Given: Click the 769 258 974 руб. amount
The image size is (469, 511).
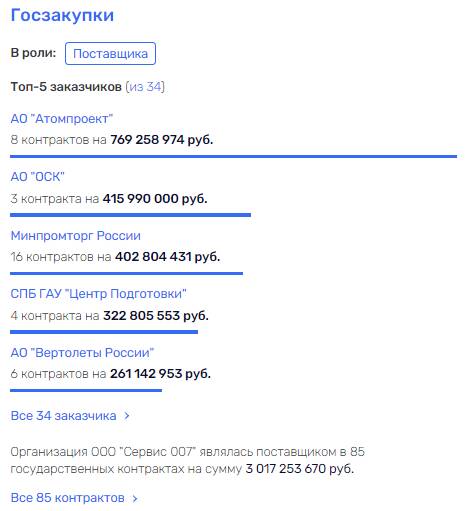Looking at the screenshot, I should 161,140.
